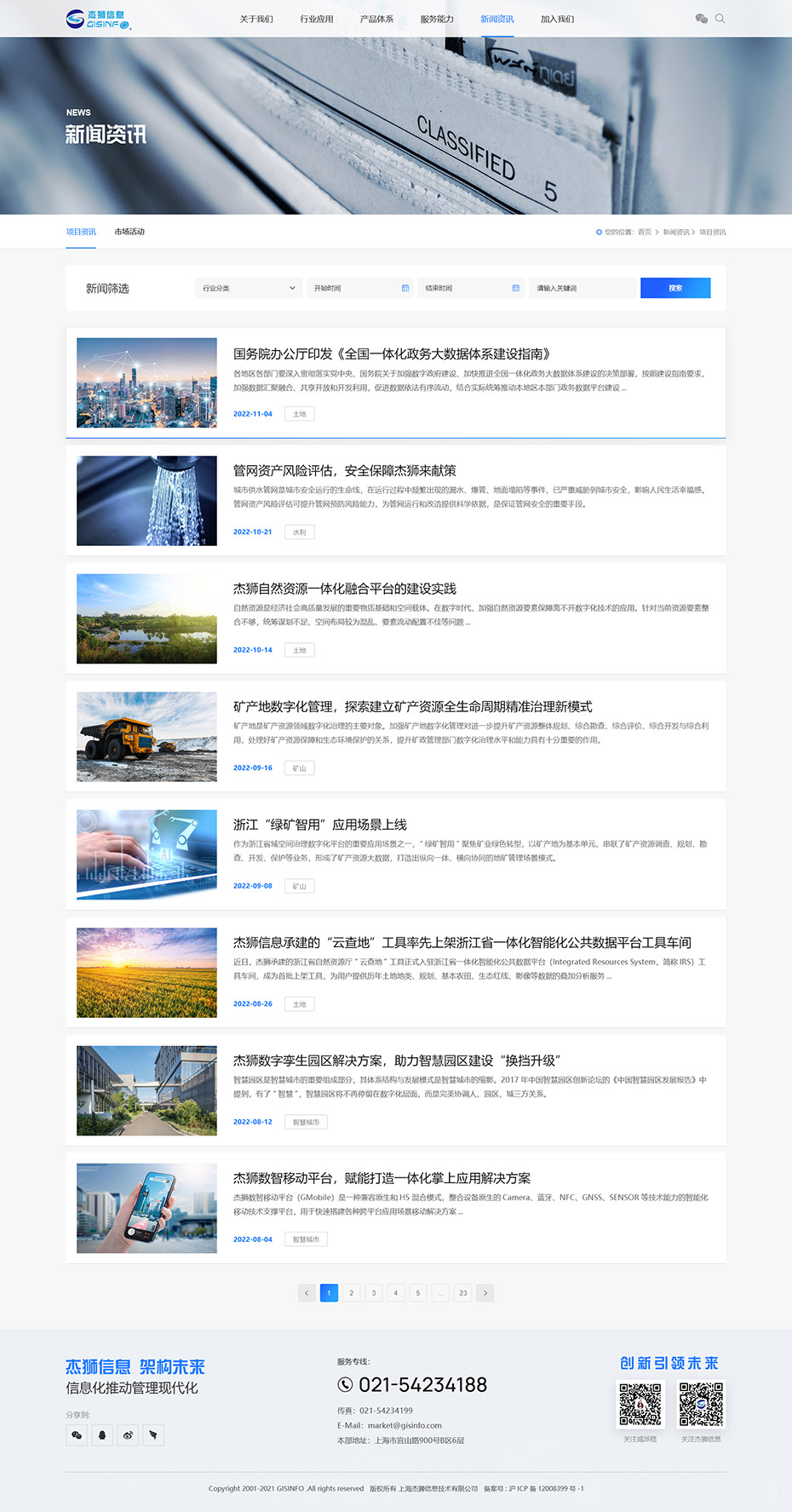The height and width of the screenshot is (1512, 792).
Task: Open search via header magnifier icon
Action: click(720, 19)
